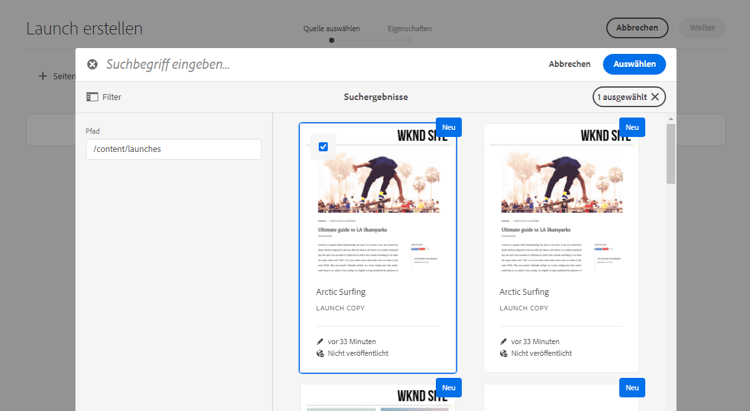
Task: Click the bottom-right blank card with Neu badge
Action: [561, 398]
